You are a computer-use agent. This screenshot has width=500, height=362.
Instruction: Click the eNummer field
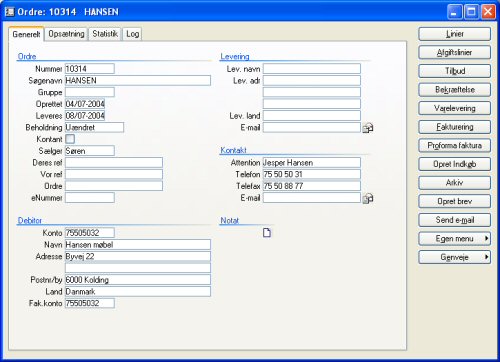click(90, 198)
